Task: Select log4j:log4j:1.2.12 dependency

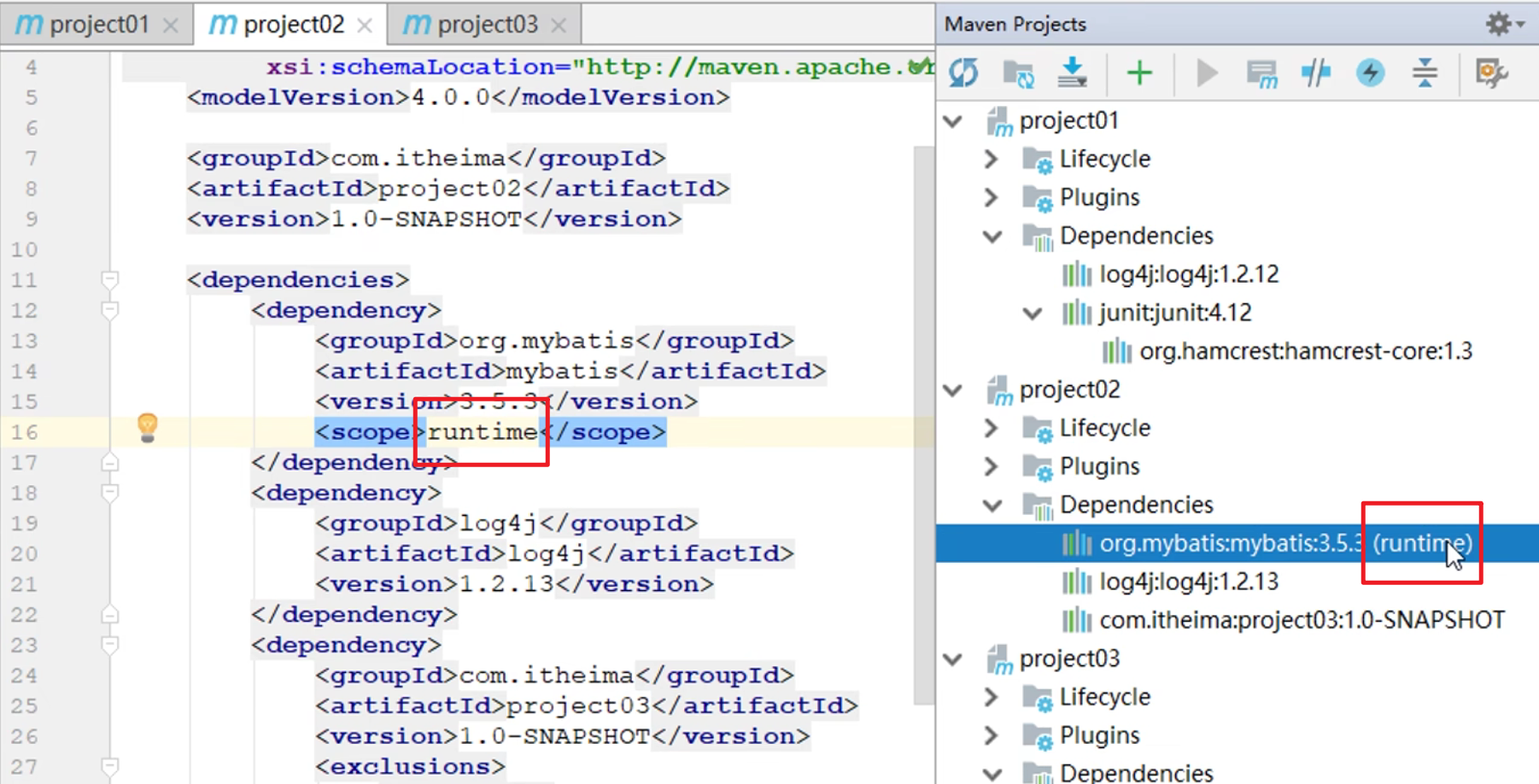Action: pyautogui.click(x=1189, y=274)
